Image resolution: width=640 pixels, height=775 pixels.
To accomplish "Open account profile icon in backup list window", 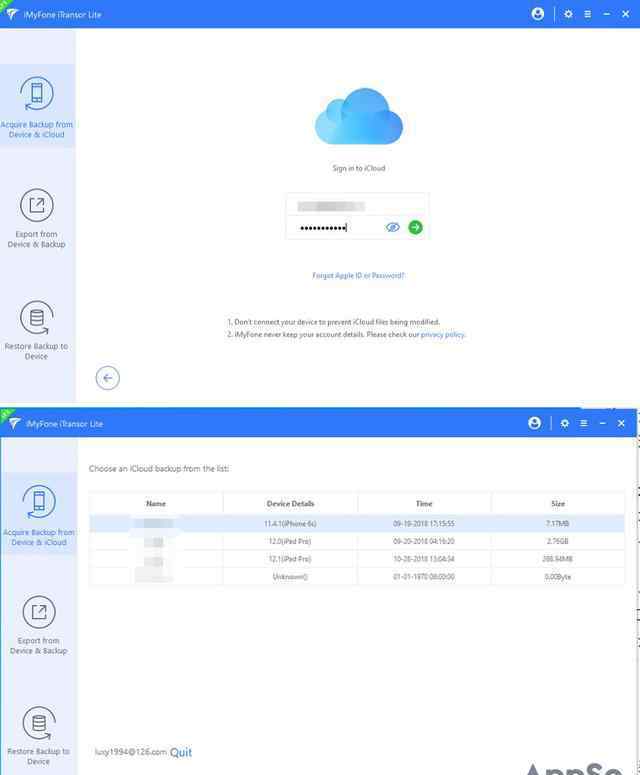I will (534, 423).
